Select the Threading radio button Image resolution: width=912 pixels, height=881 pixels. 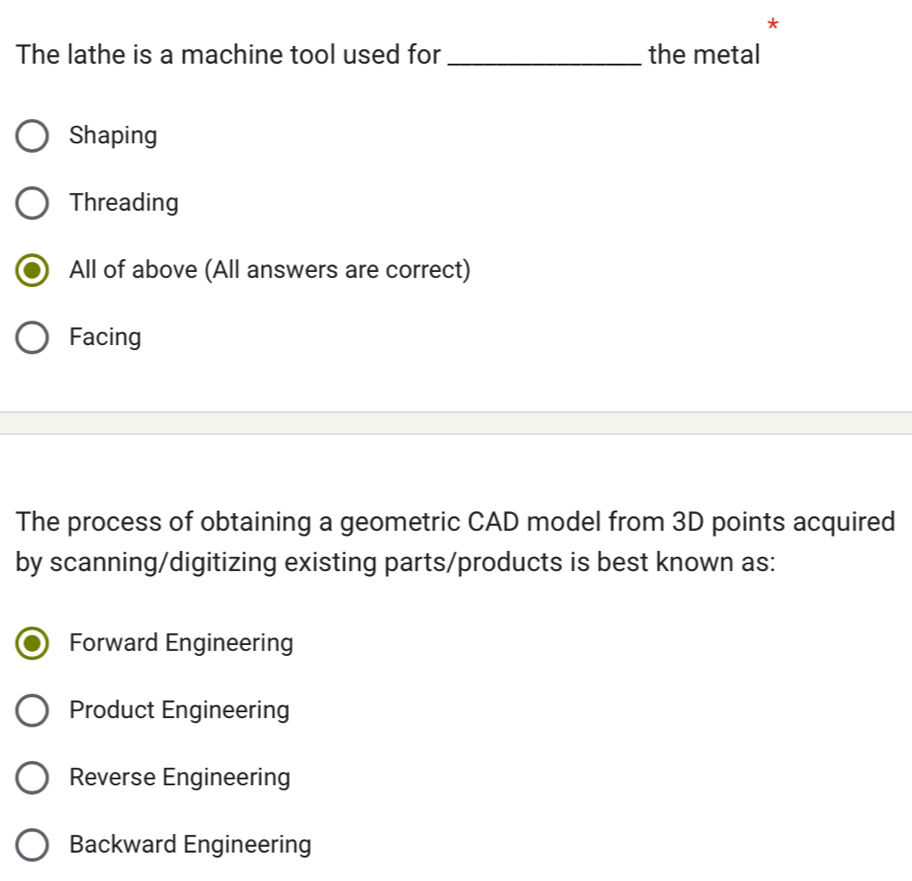coord(33,204)
